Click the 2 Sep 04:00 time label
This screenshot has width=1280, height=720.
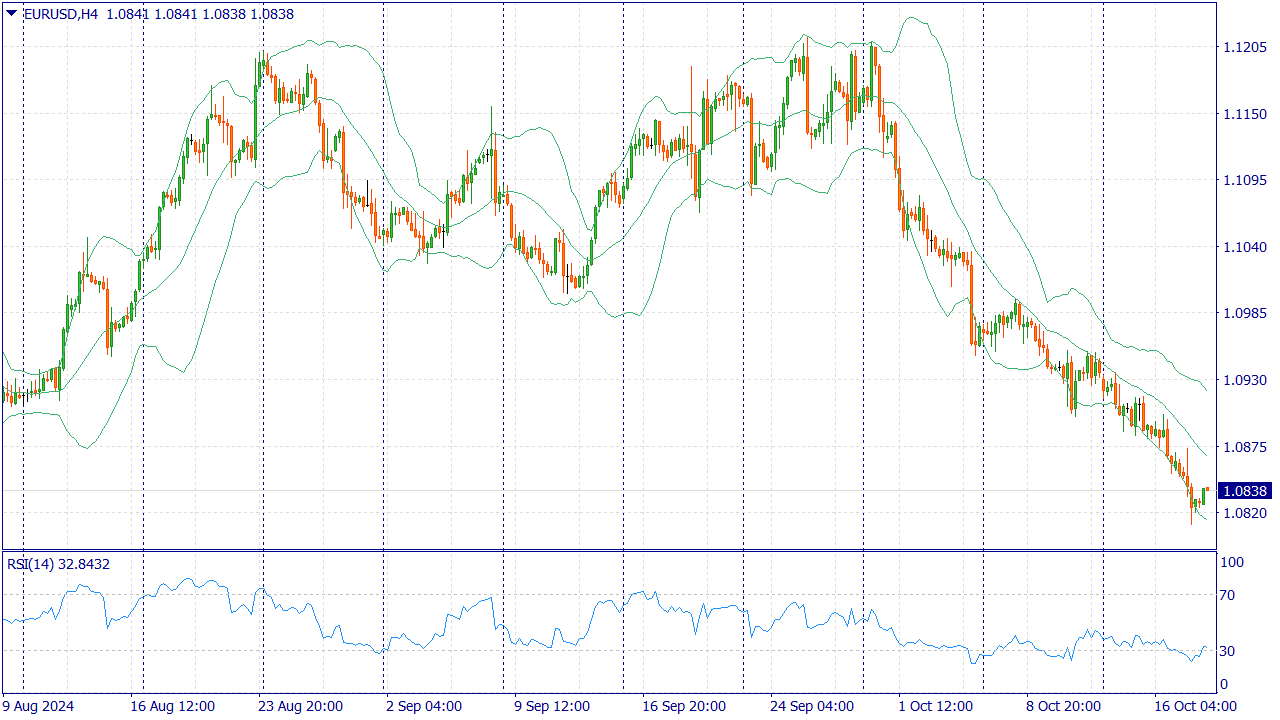424,705
